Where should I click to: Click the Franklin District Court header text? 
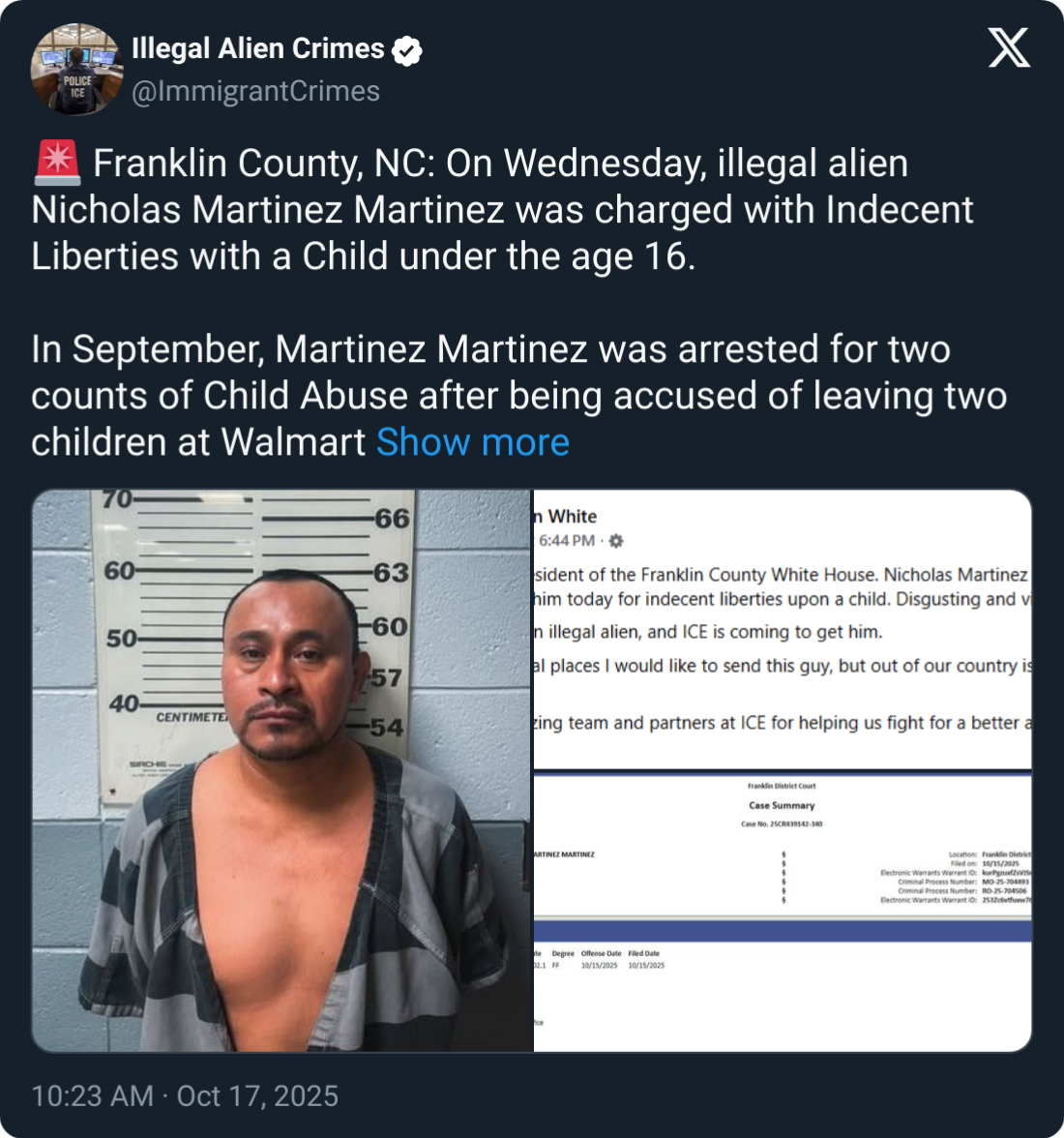pyautogui.click(x=782, y=786)
